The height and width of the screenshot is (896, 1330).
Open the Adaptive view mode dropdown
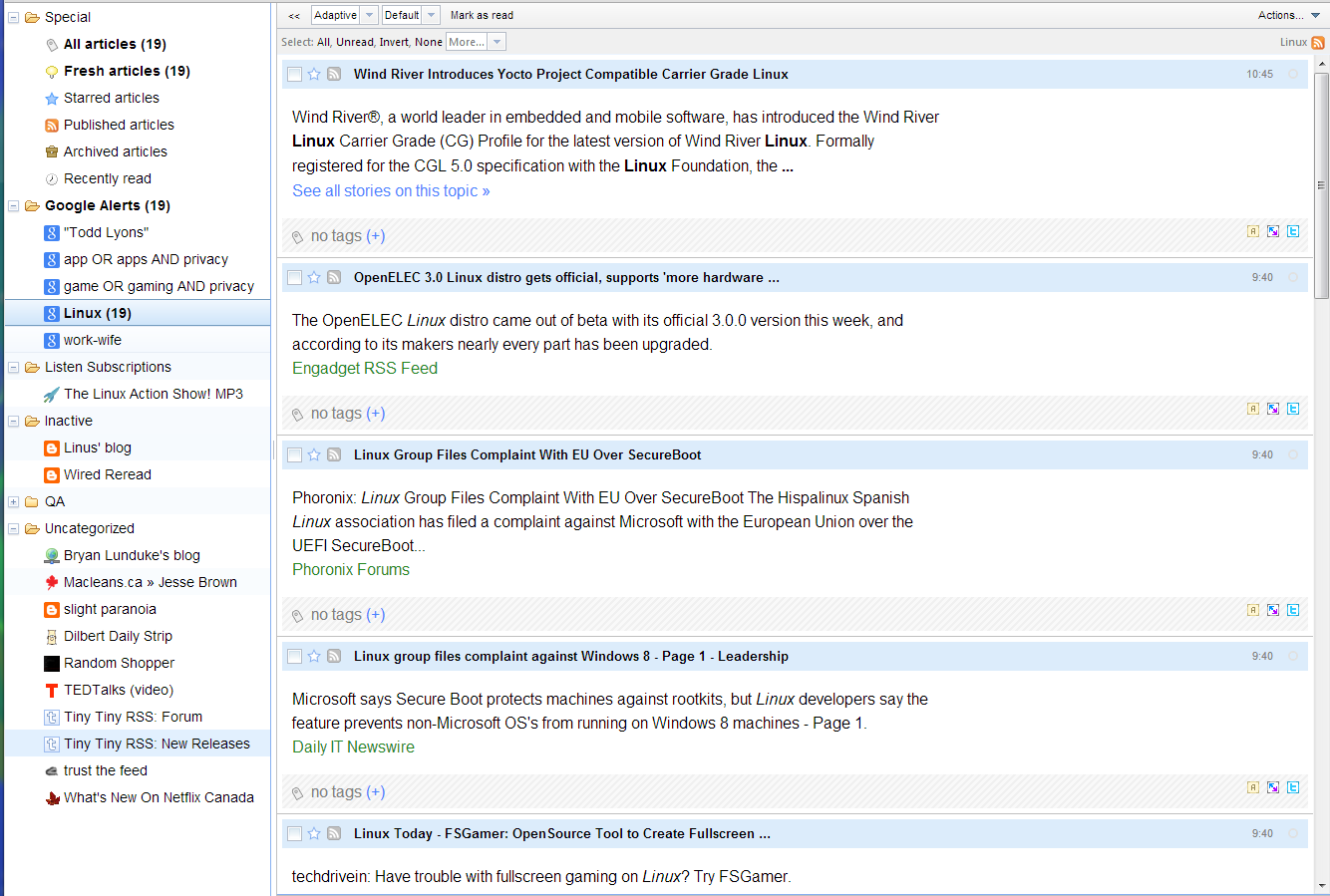pos(366,15)
